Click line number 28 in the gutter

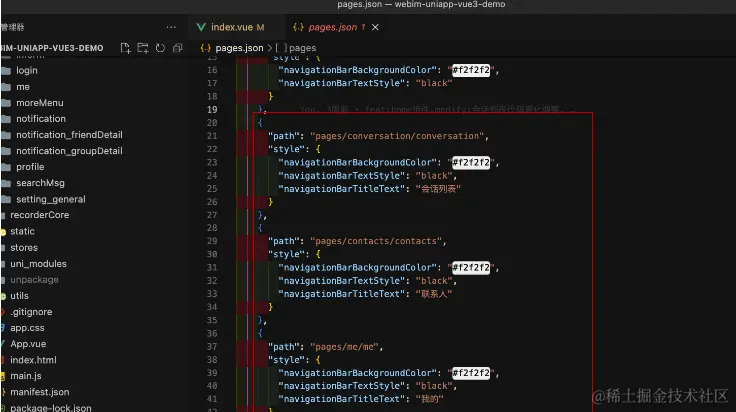point(212,228)
